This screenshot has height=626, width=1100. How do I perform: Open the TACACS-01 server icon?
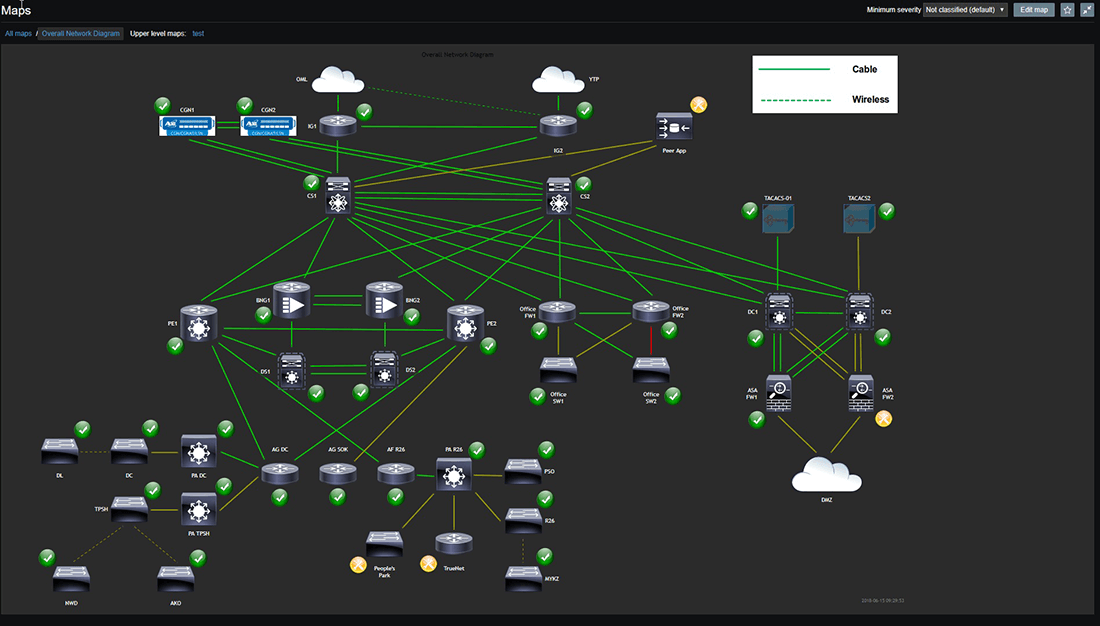778,218
